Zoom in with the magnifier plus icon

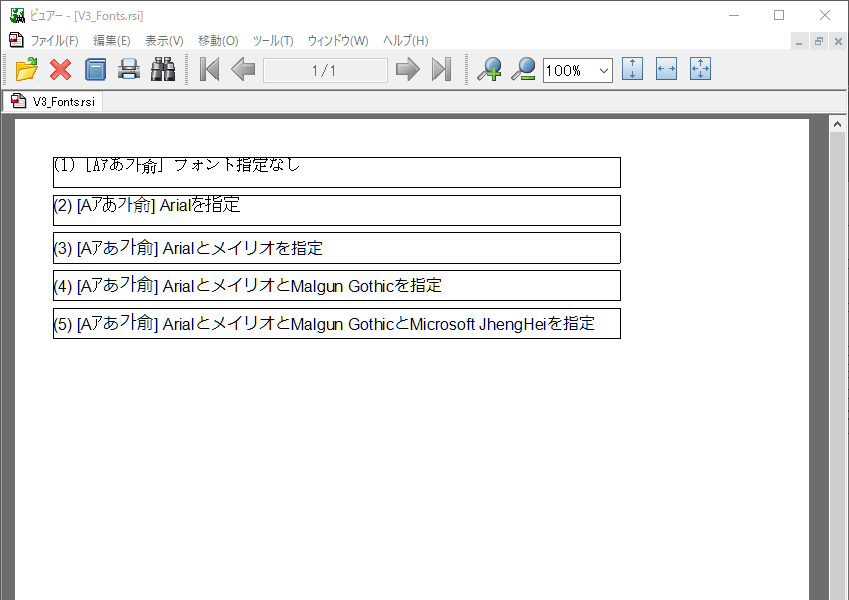489,69
